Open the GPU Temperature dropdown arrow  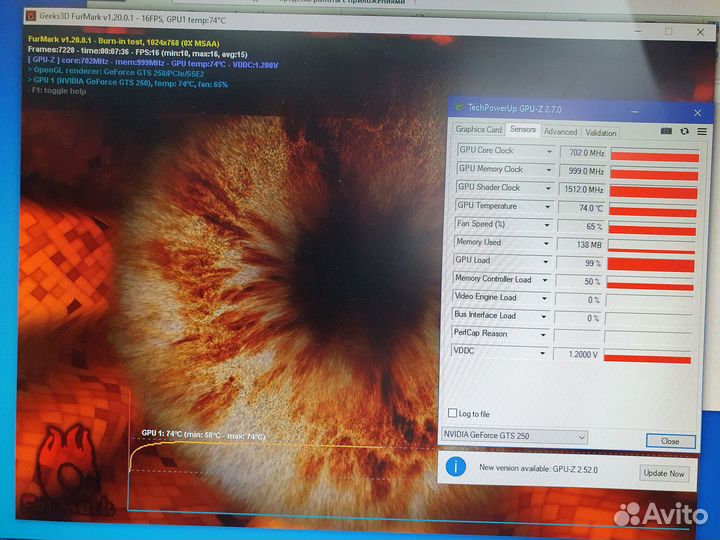(x=547, y=207)
